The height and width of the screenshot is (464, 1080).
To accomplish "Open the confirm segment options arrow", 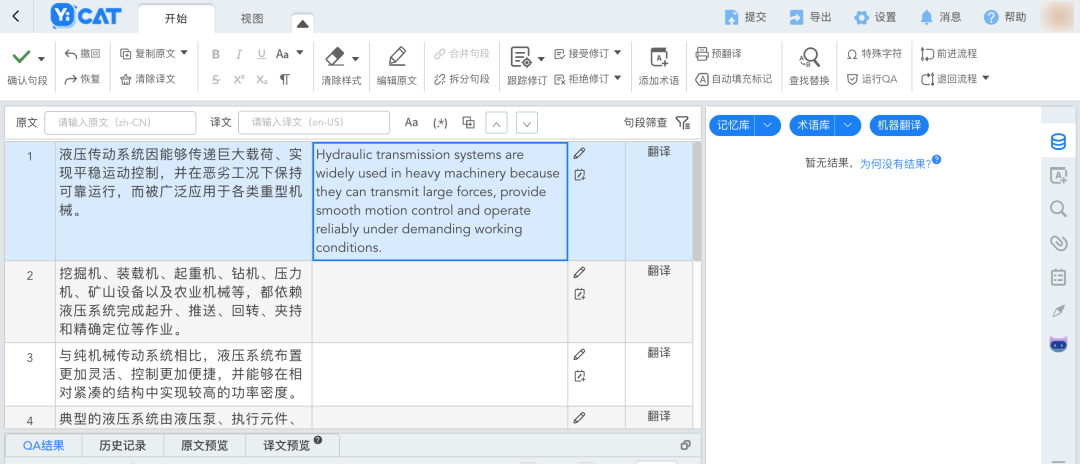I will pos(41,59).
